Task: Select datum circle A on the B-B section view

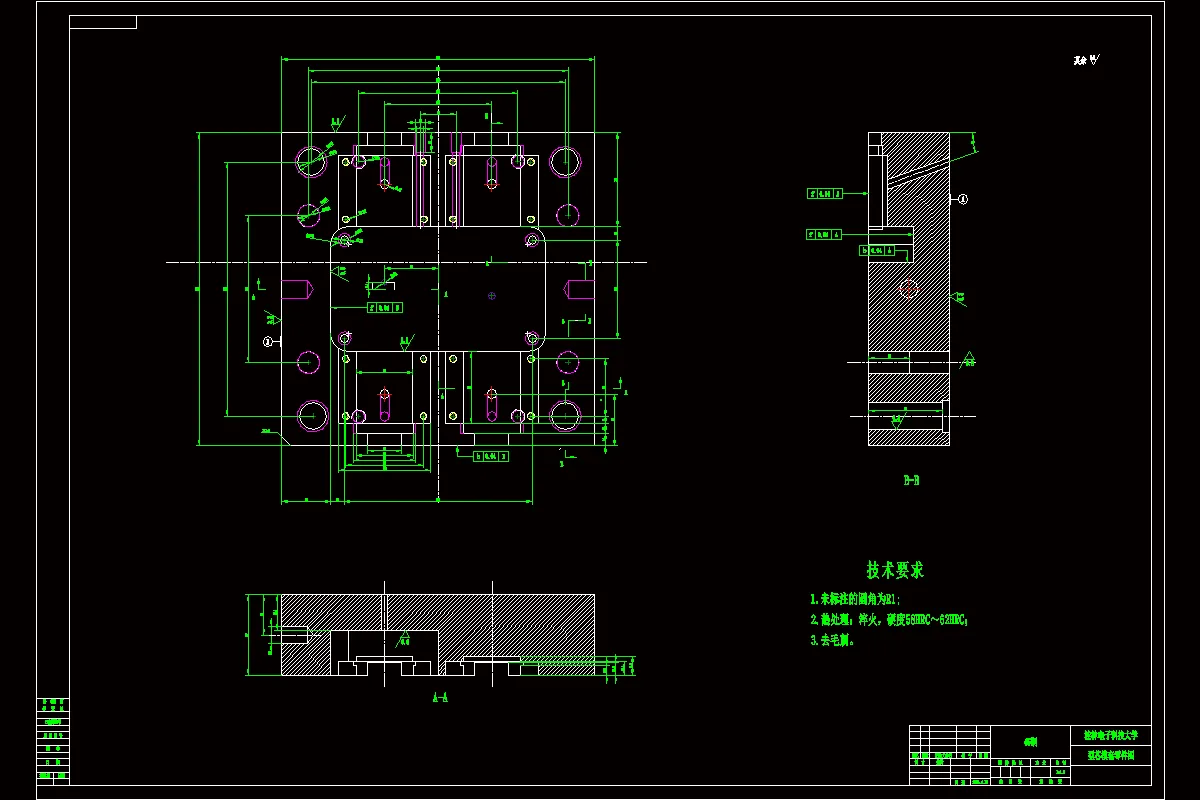Action: click(963, 199)
